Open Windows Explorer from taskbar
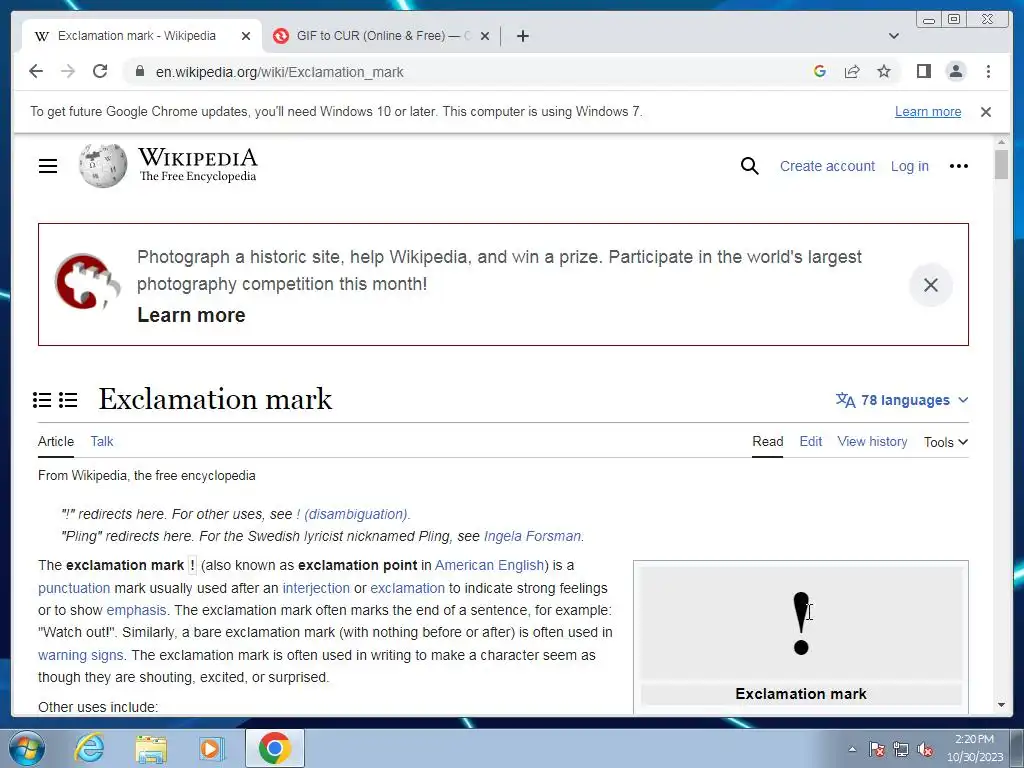Screen dimensions: 1024x768 (151, 748)
